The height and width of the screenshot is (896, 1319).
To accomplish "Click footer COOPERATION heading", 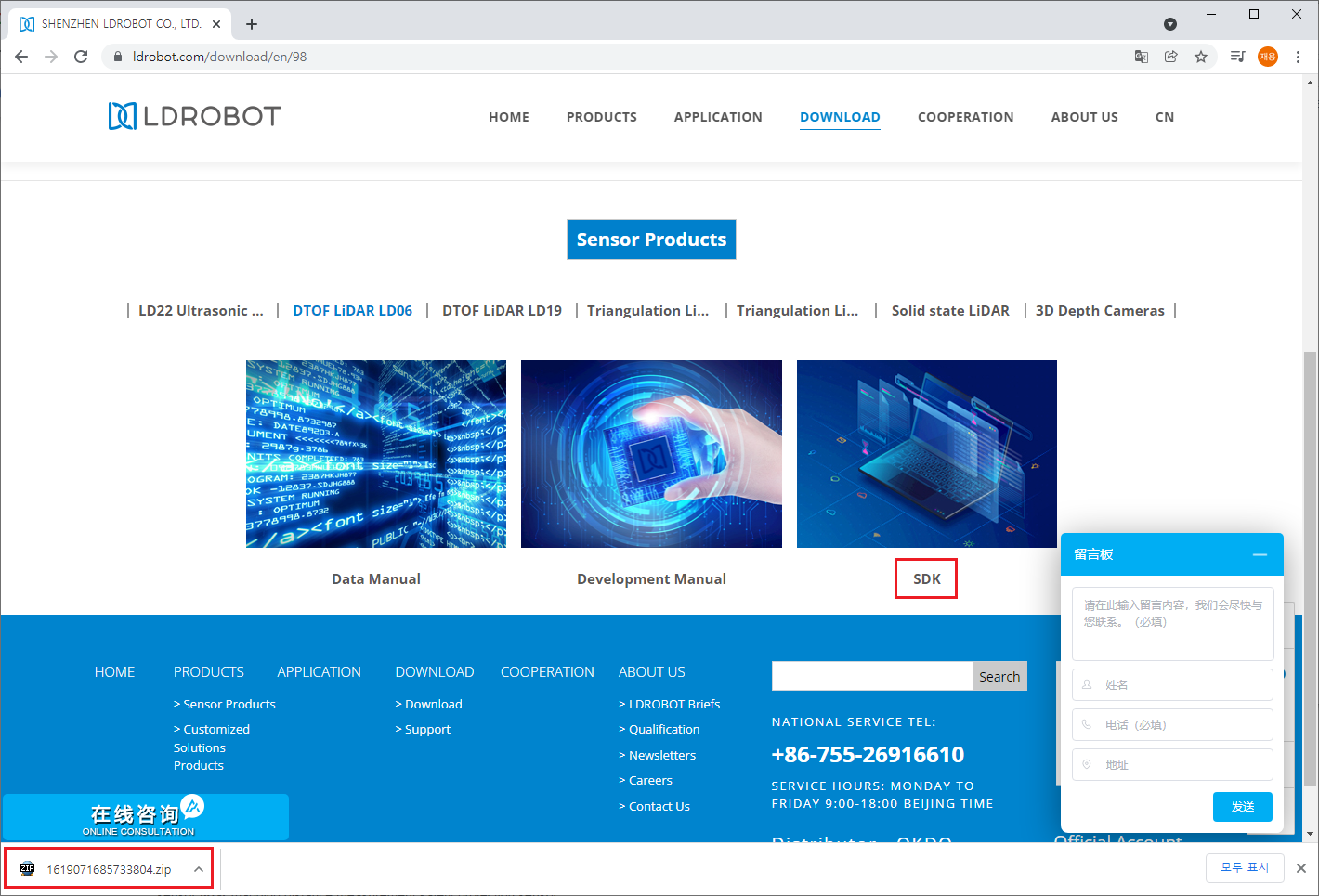I will click(x=547, y=672).
